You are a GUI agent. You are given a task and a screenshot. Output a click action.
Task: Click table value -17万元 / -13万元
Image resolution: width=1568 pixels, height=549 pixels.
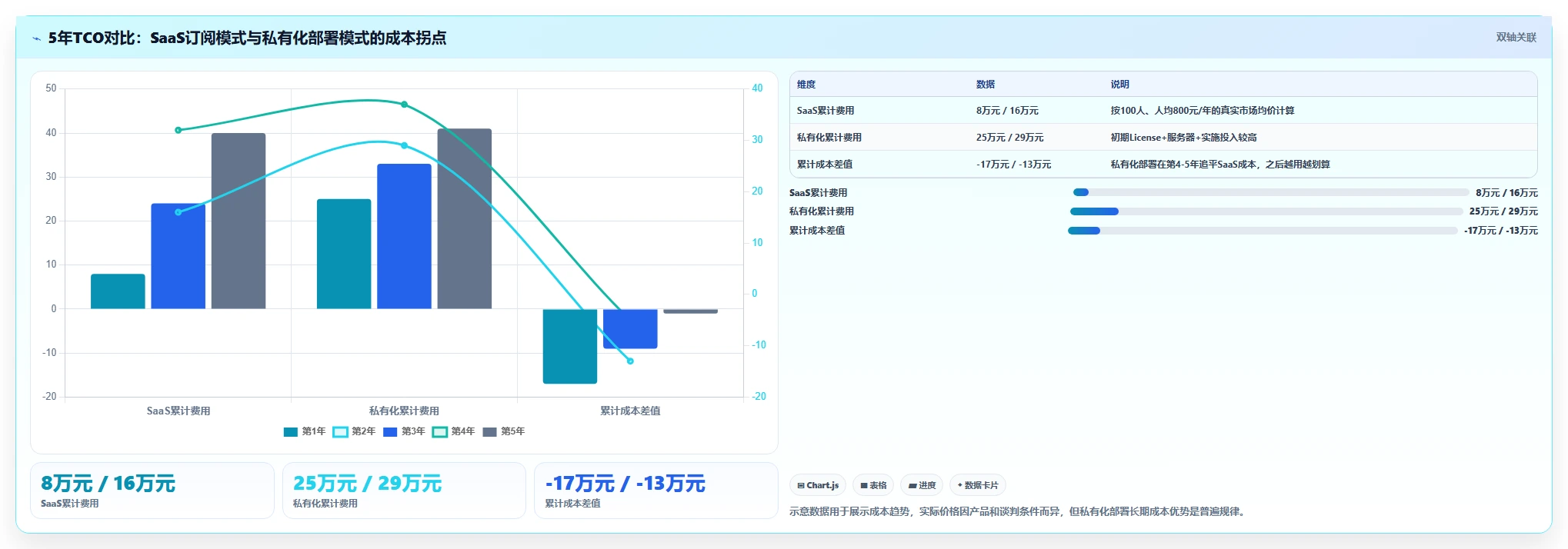[1013, 165]
